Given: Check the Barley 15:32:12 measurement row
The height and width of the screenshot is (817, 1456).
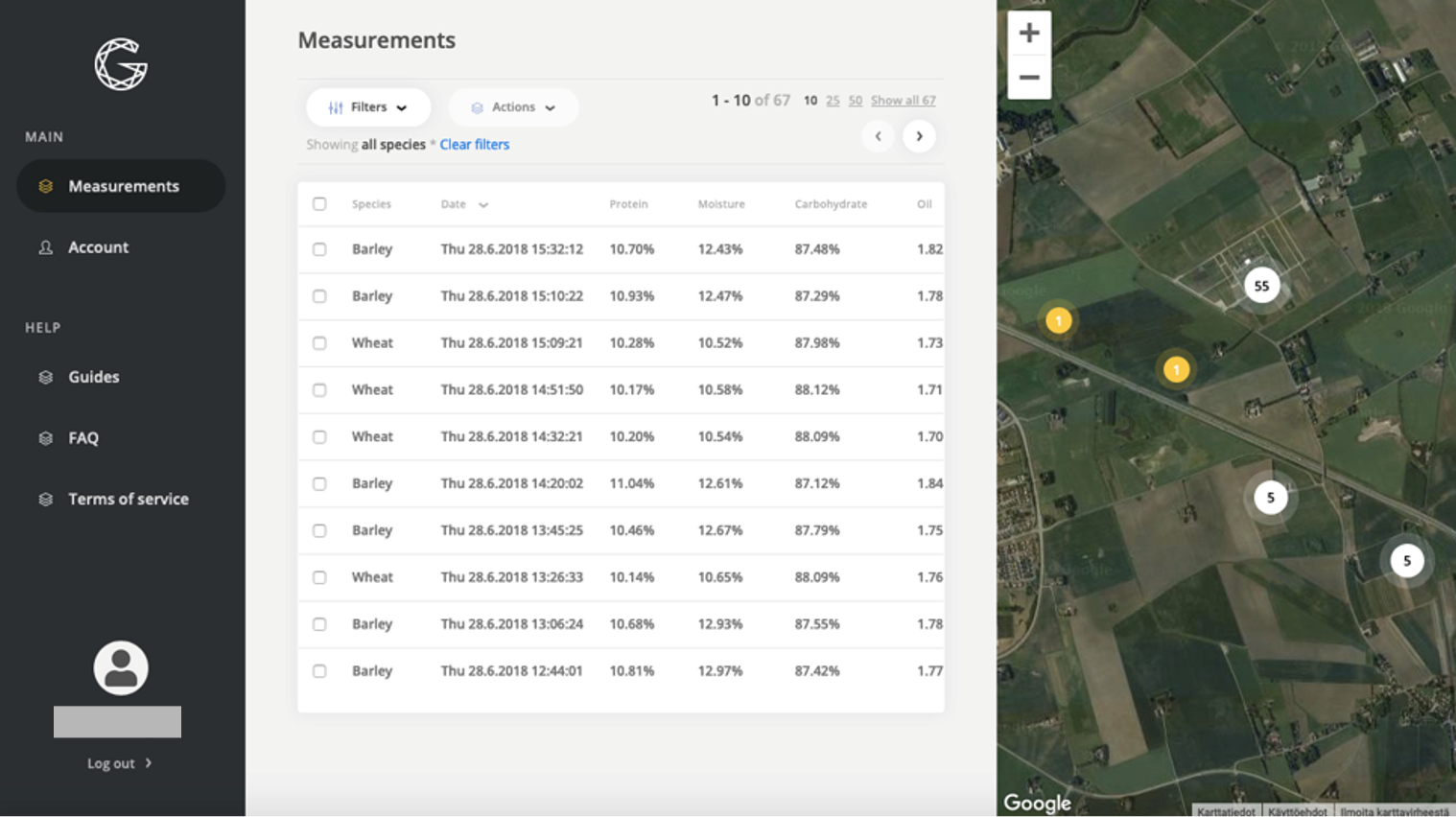Looking at the screenshot, I should tap(319, 249).
